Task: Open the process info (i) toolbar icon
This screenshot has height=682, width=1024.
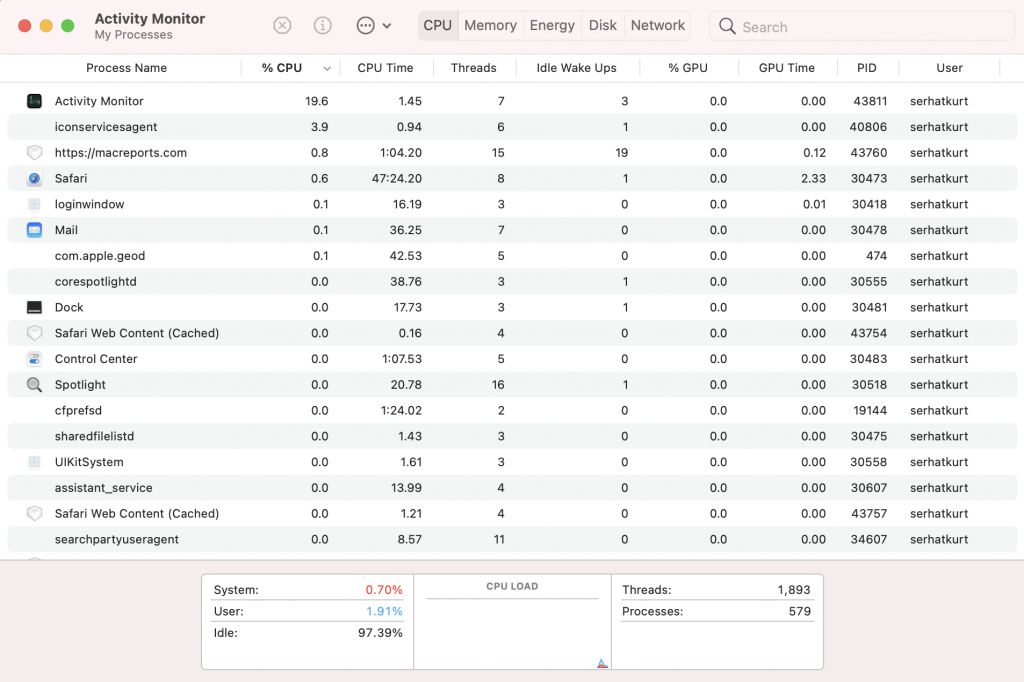Action: tap(323, 25)
